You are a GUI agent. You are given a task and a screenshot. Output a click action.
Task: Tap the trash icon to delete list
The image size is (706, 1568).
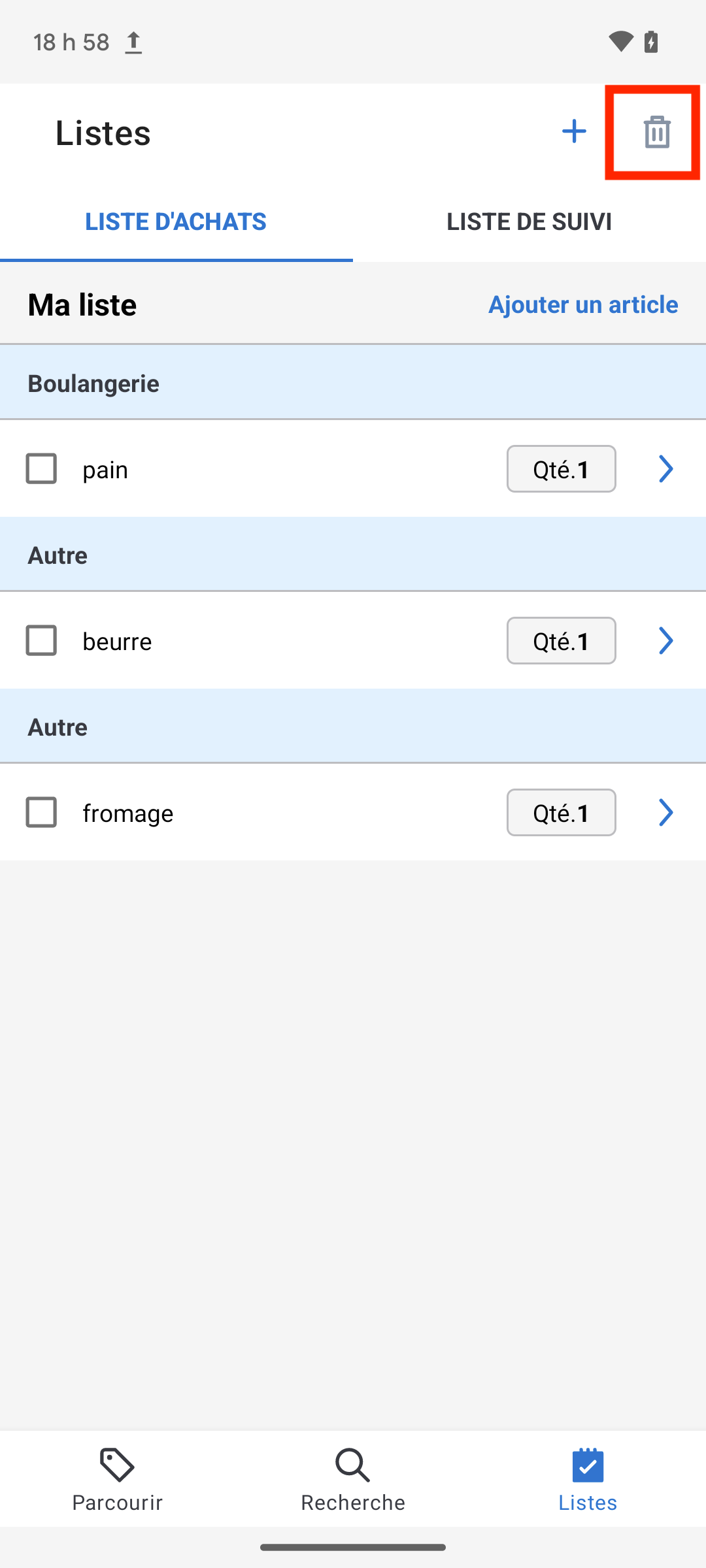tap(657, 132)
